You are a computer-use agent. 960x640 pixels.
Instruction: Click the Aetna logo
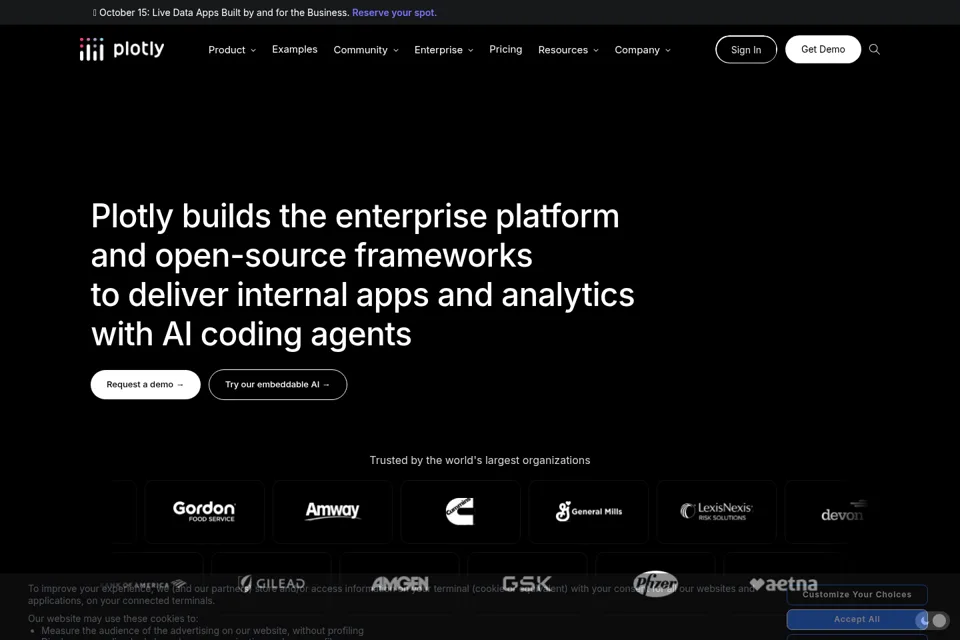pyautogui.click(x=783, y=584)
